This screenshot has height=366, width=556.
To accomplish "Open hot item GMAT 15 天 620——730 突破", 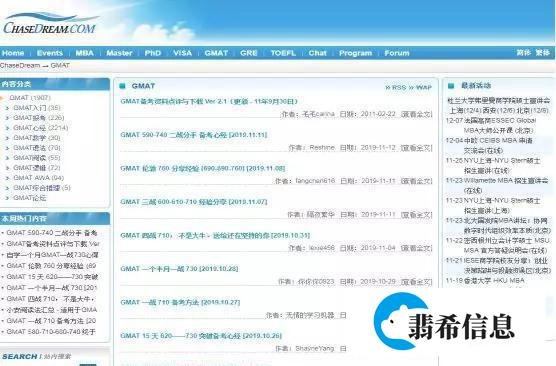I will (x=52, y=277).
